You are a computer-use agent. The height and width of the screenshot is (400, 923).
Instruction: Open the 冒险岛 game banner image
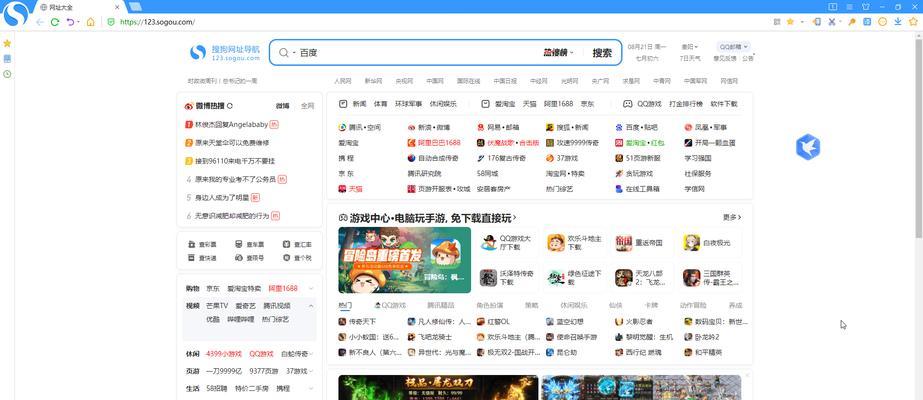click(404, 260)
